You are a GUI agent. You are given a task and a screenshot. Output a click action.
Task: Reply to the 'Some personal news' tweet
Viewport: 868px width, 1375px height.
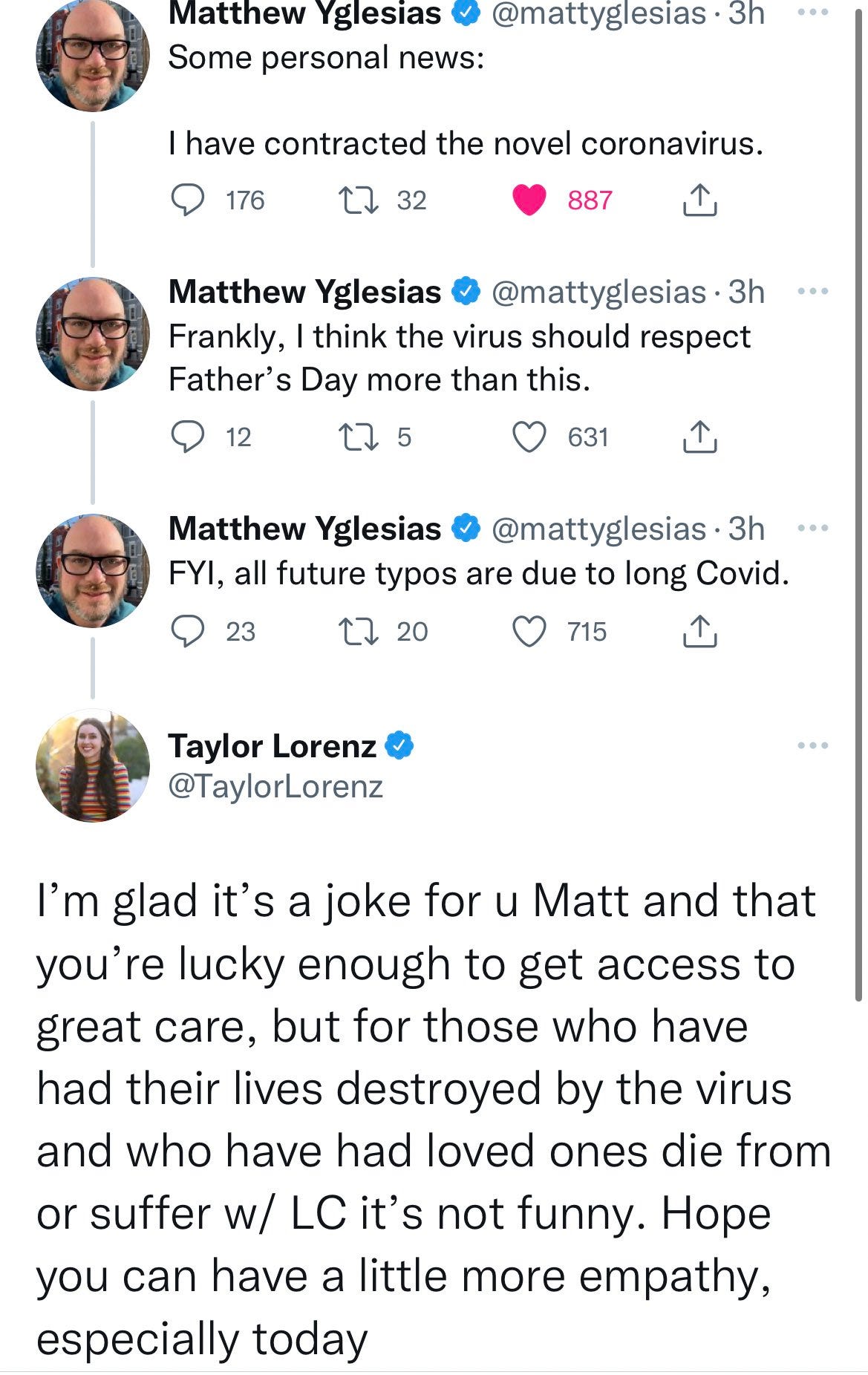pos(188,200)
